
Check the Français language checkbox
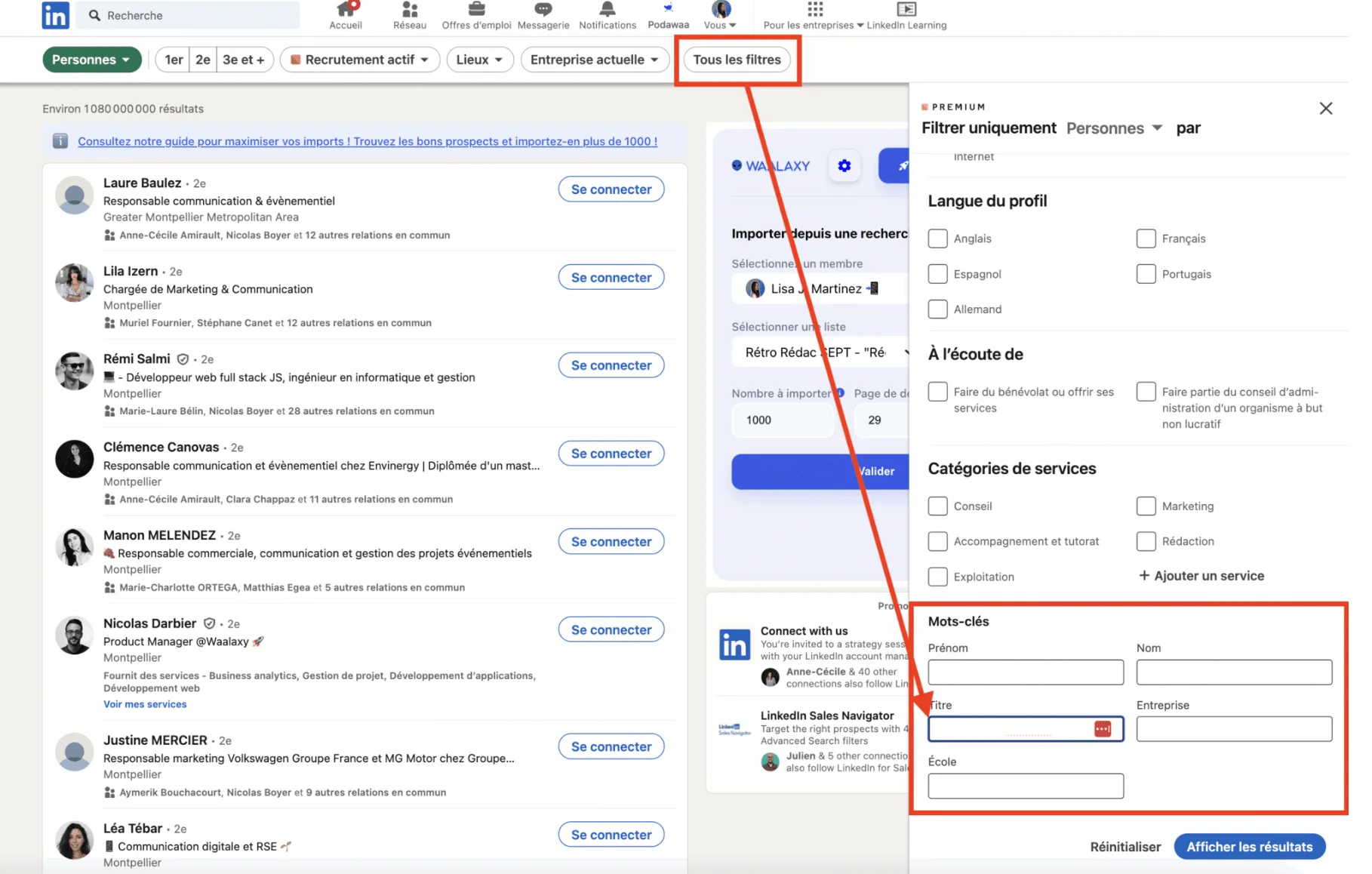click(1146, 239)
